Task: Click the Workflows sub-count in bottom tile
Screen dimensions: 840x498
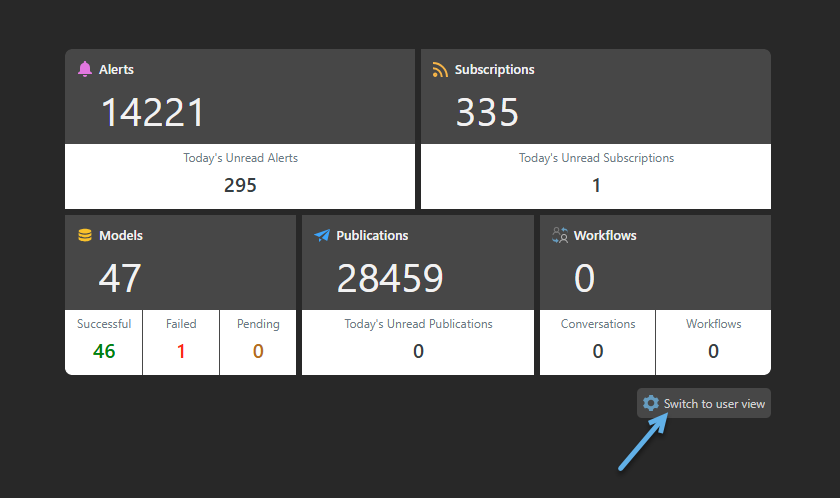Action: pos(713,351)
